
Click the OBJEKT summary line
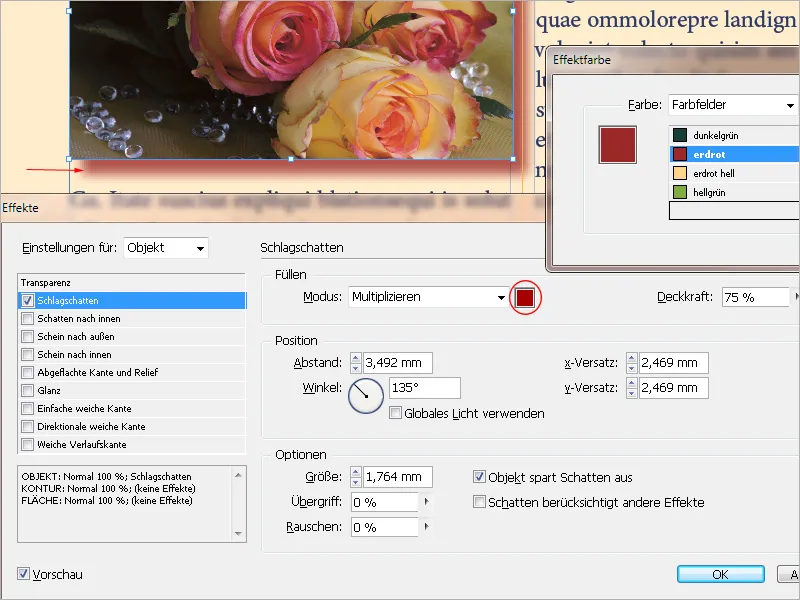coord(107,477)
